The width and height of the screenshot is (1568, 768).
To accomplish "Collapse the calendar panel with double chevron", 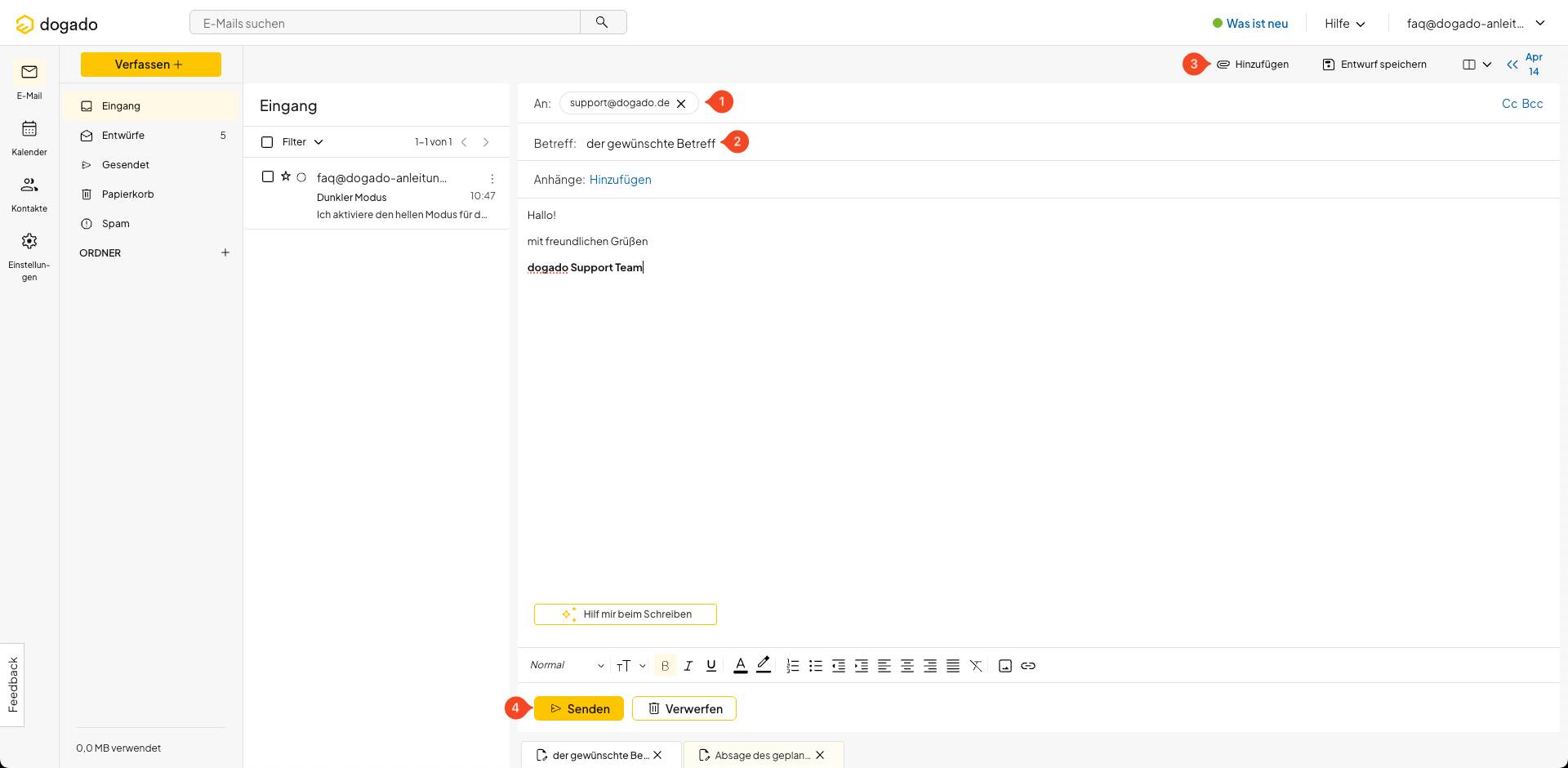I will (1512, 65).
